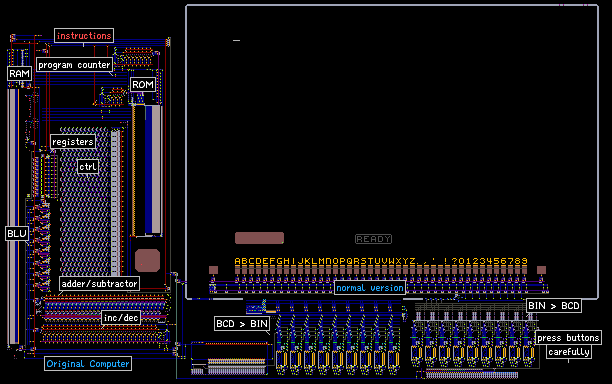Click the RAM label
Image resolution: width=612 pixels, height=384 pixels.
click(20, 73)
